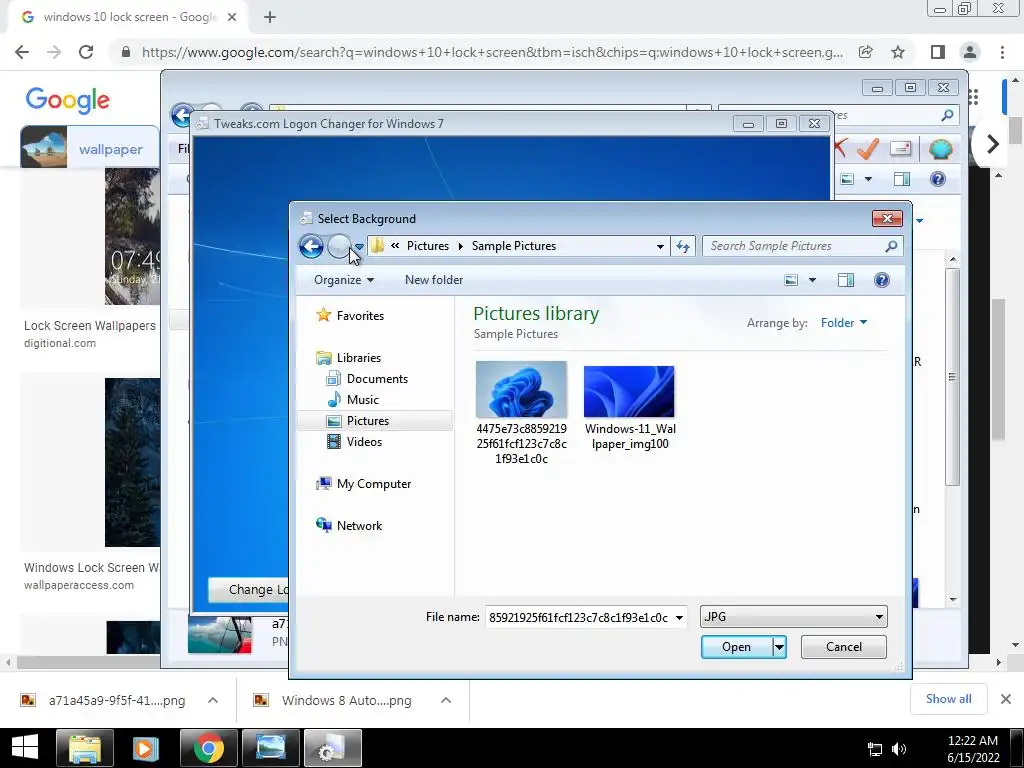Toggle the Chrome side panel
Screen dimensions: 1024x768
click(938, 52)
